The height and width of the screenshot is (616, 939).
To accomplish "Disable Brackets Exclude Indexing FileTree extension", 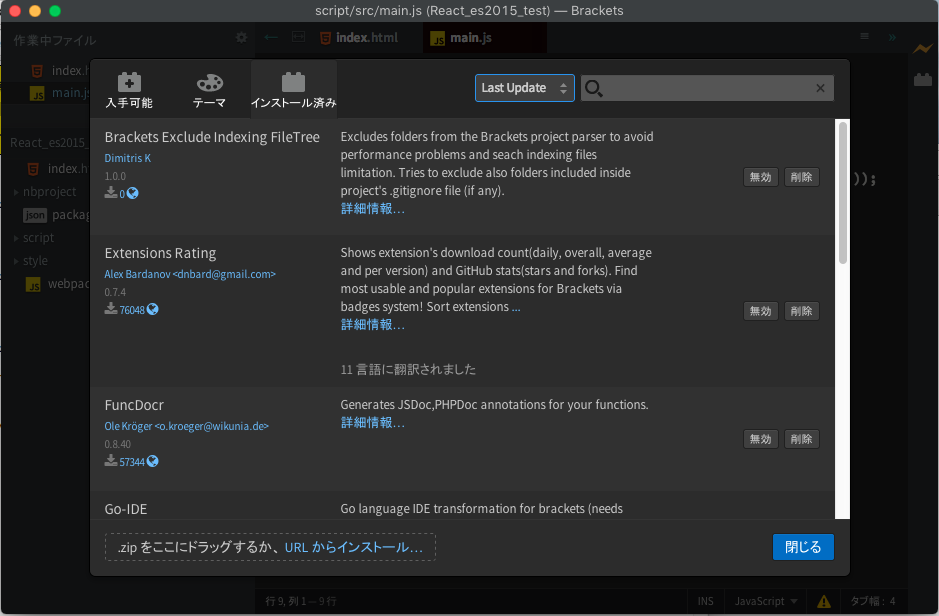I will tap(761, 177).
